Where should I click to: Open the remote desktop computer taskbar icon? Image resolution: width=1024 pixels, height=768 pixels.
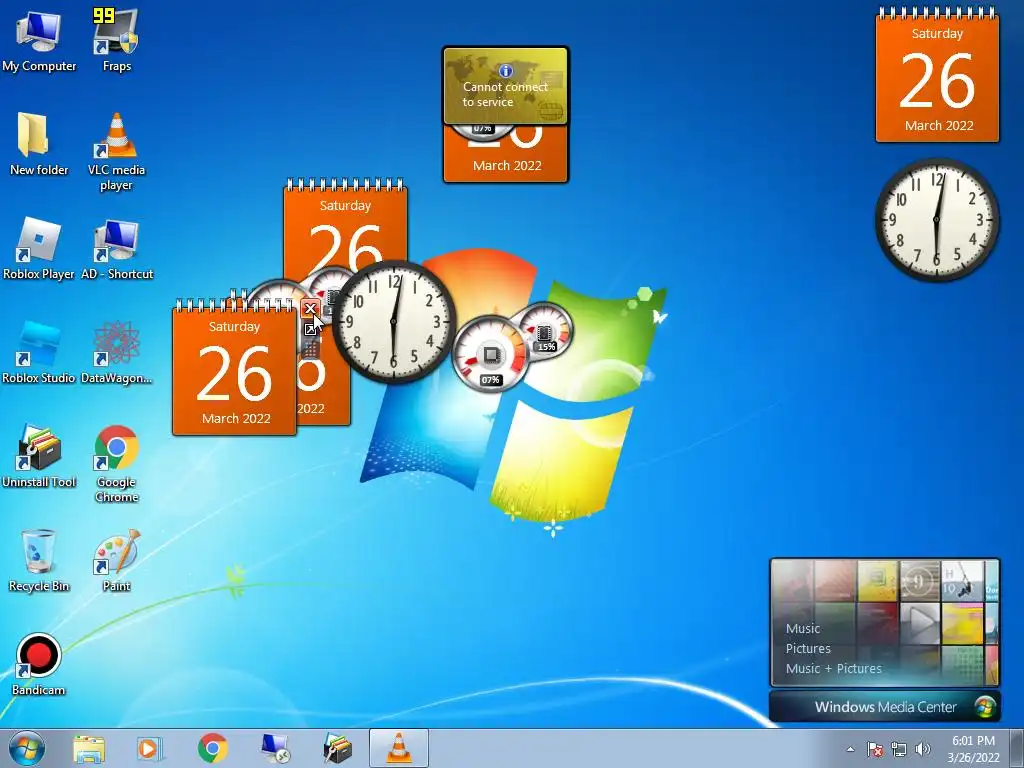point(275,748)
